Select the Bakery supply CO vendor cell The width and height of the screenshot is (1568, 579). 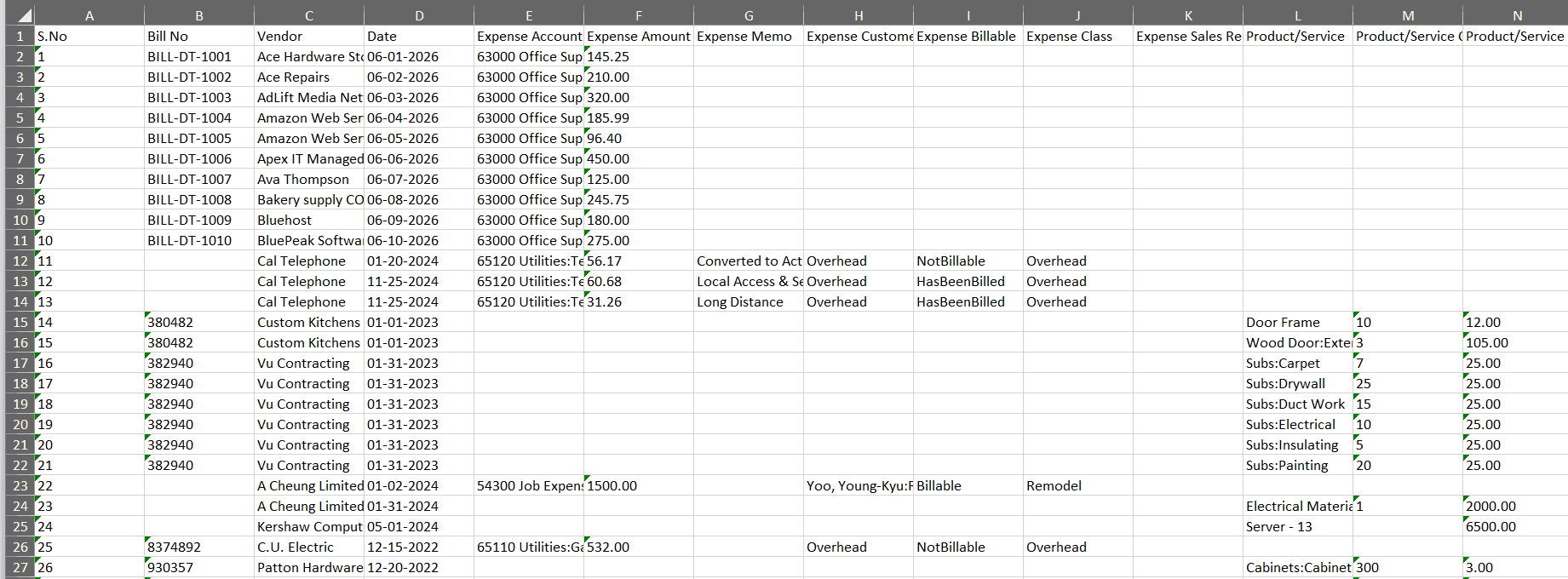coord(309,199)
